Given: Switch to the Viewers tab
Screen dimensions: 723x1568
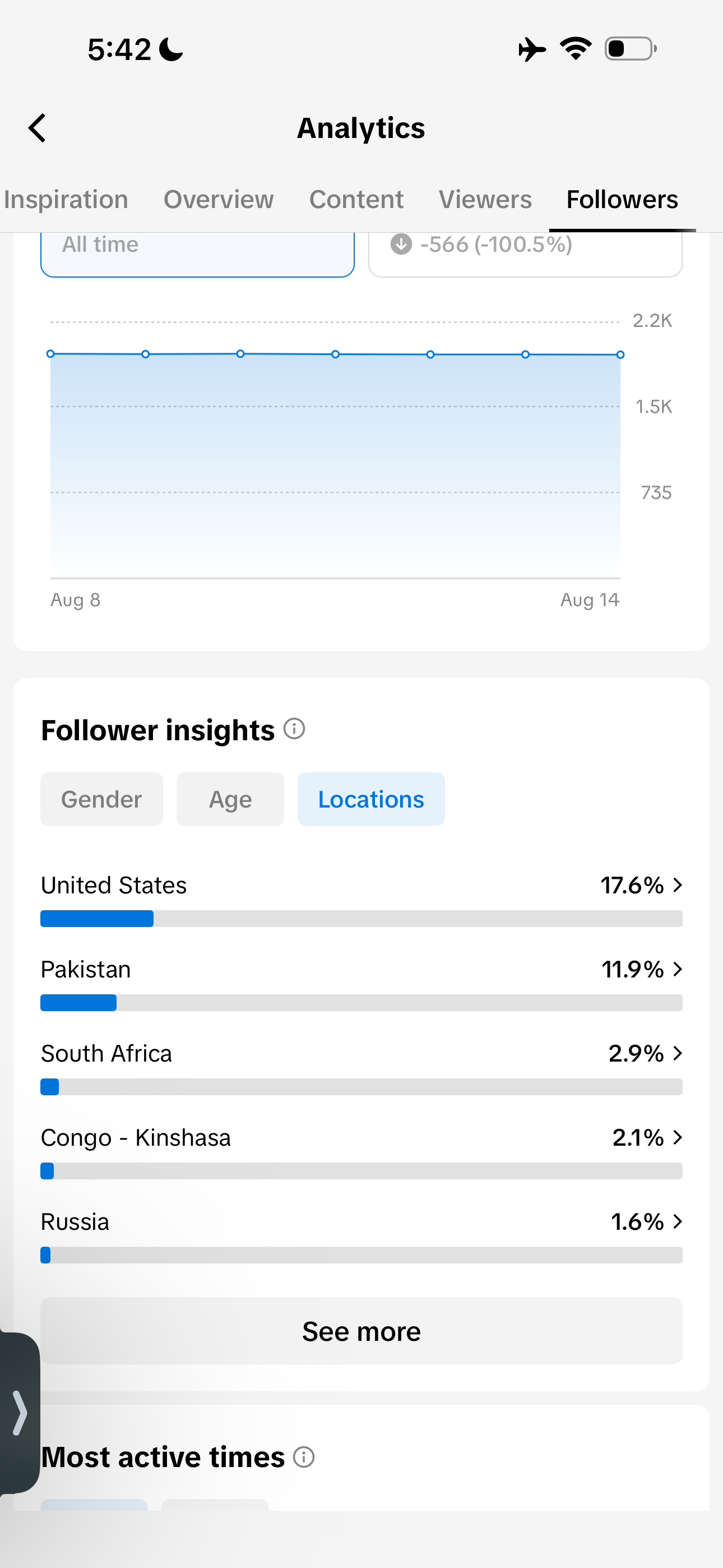Looking at the screenshot, I should 485,200.
